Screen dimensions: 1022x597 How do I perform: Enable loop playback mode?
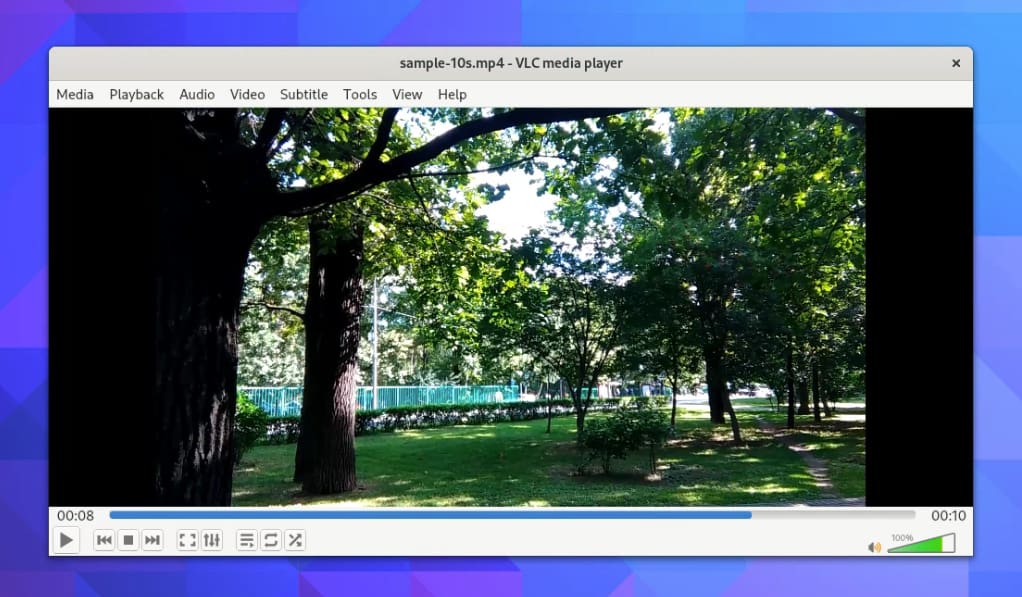point(270,540)
